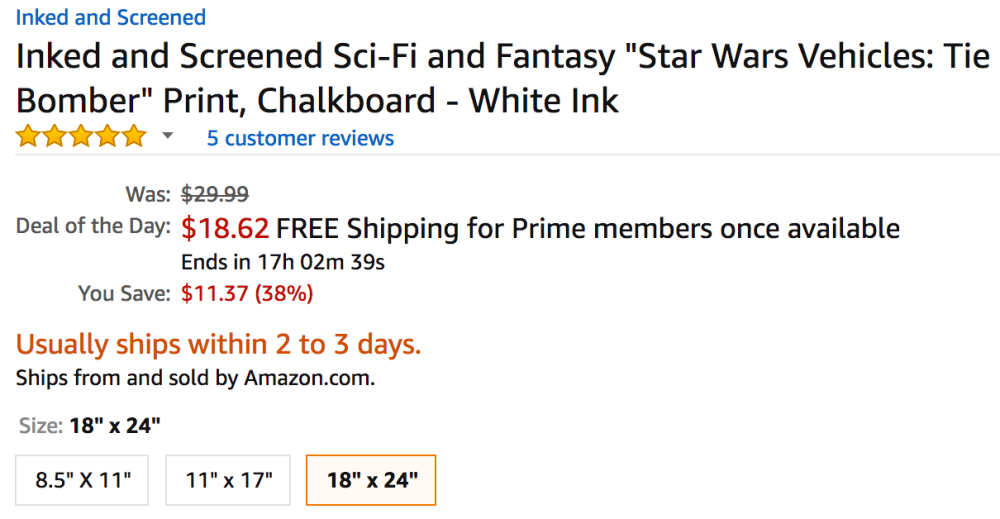Click the middle star of the rating
The image size is (1000, 519).
click(x=81, y=137)
